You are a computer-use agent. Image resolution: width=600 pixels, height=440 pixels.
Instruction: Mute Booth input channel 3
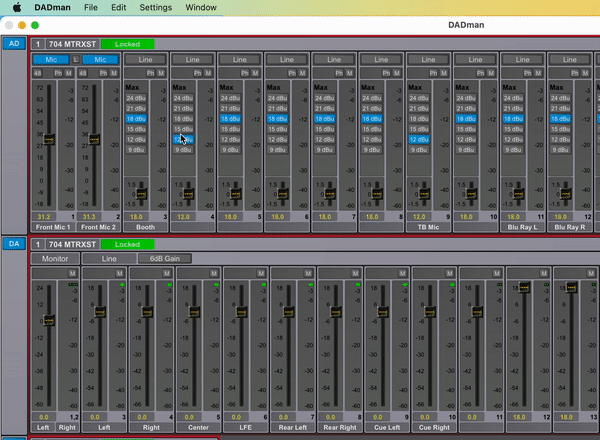click(x=161, y=73)
